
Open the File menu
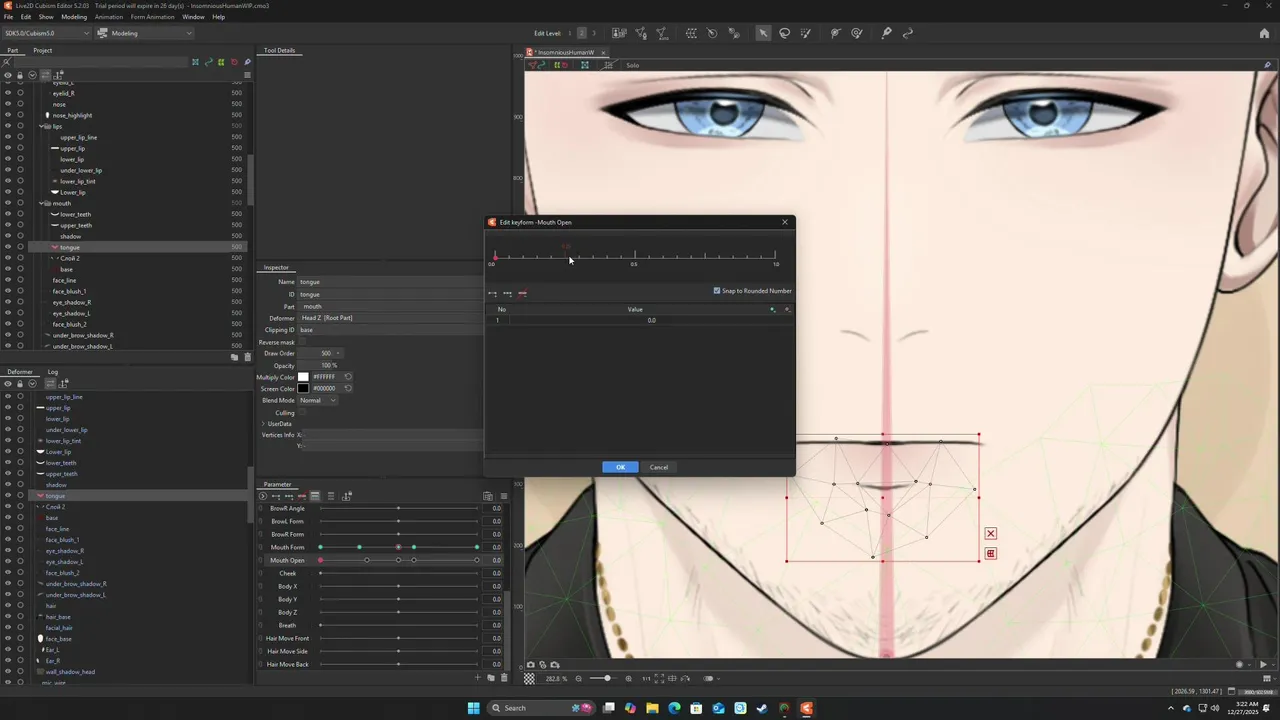pyautogui.click(x=9, y=17)
